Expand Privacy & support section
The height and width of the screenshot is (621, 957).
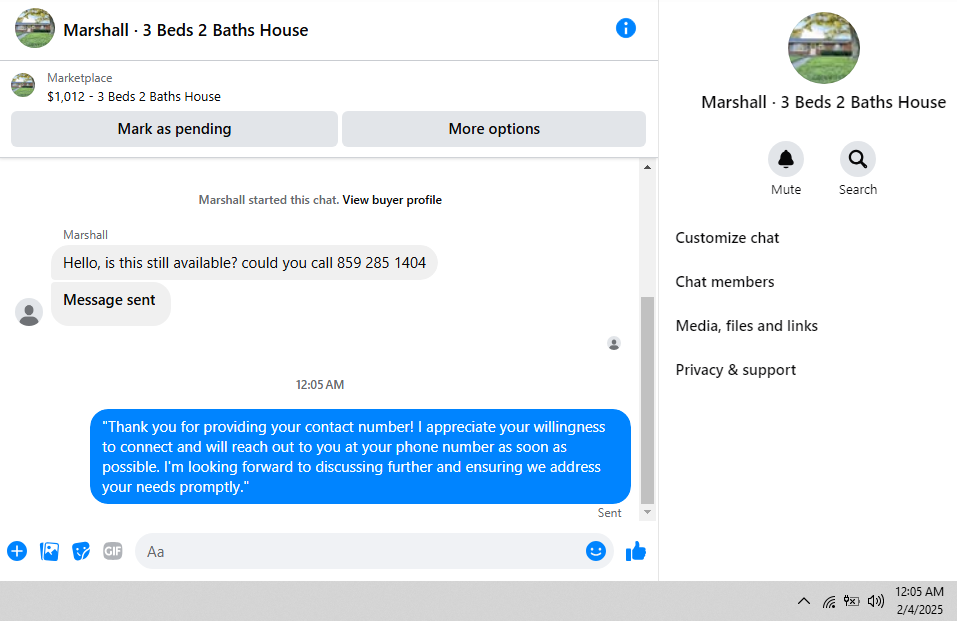click(735, 369)
